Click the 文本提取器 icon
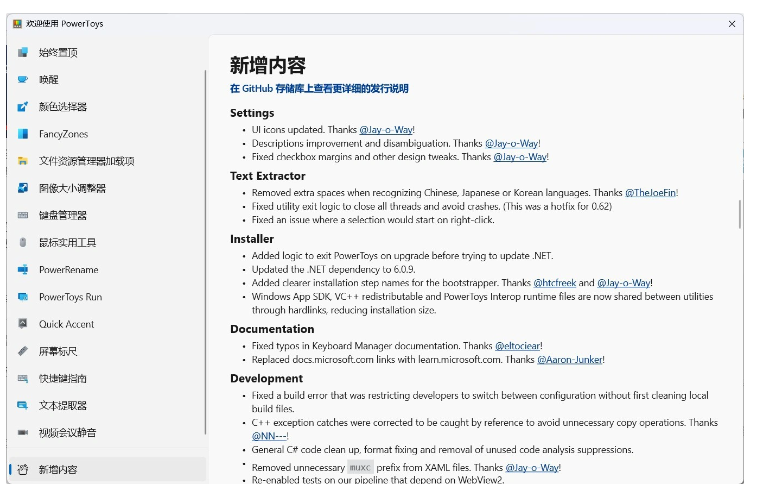 [x=23, y=406]
